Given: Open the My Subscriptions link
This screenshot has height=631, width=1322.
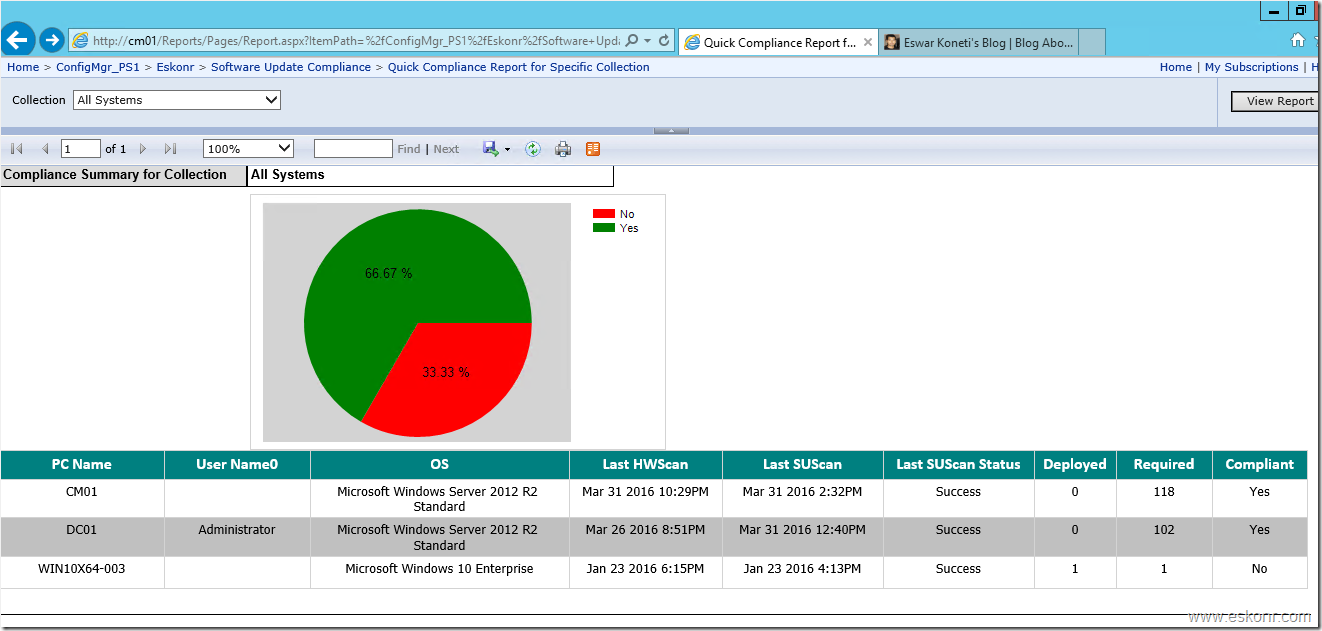Looking at the screenshot, I should tap(1251, 67).
